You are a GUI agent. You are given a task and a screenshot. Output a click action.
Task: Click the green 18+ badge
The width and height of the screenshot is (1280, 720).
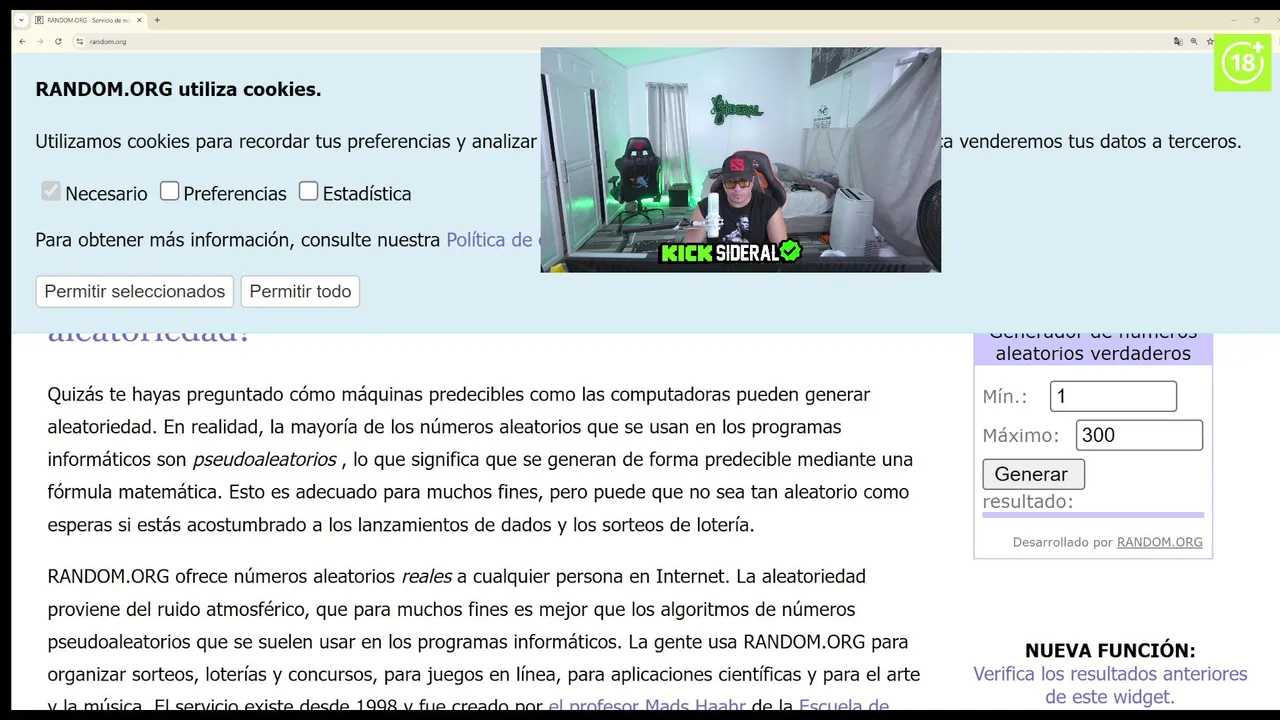[1242, 62]
